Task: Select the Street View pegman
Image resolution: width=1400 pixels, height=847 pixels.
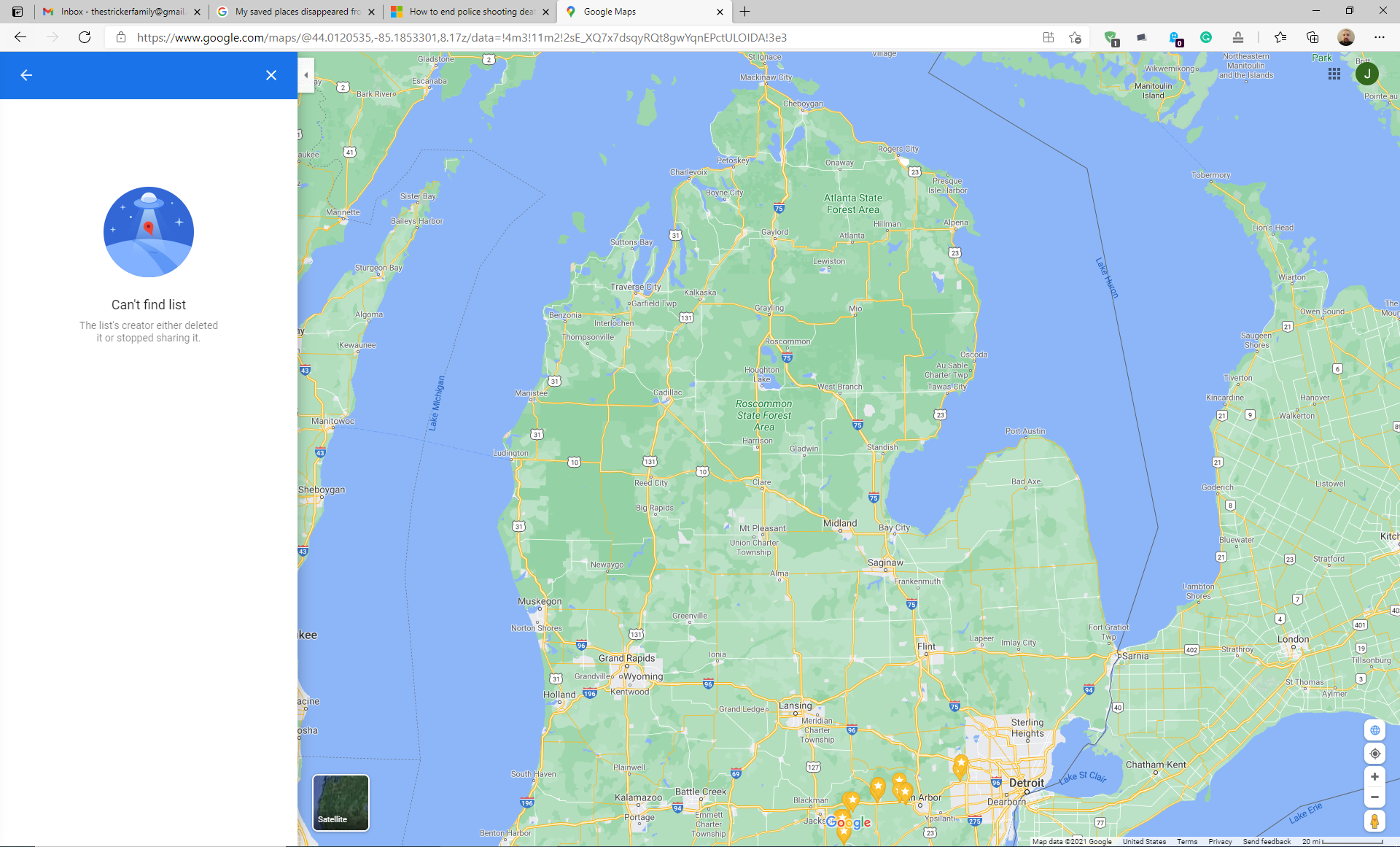Action: 1374,821
